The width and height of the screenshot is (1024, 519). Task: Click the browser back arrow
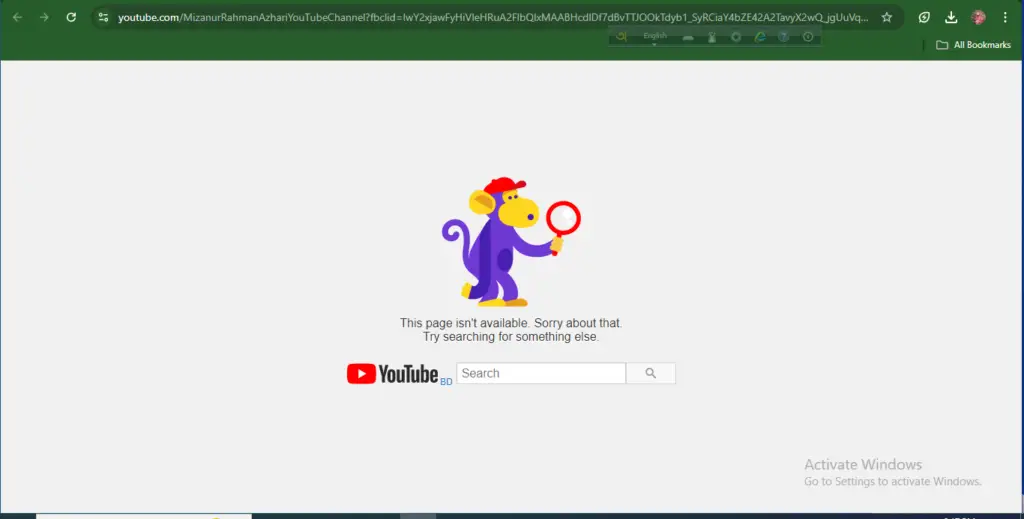17,17
